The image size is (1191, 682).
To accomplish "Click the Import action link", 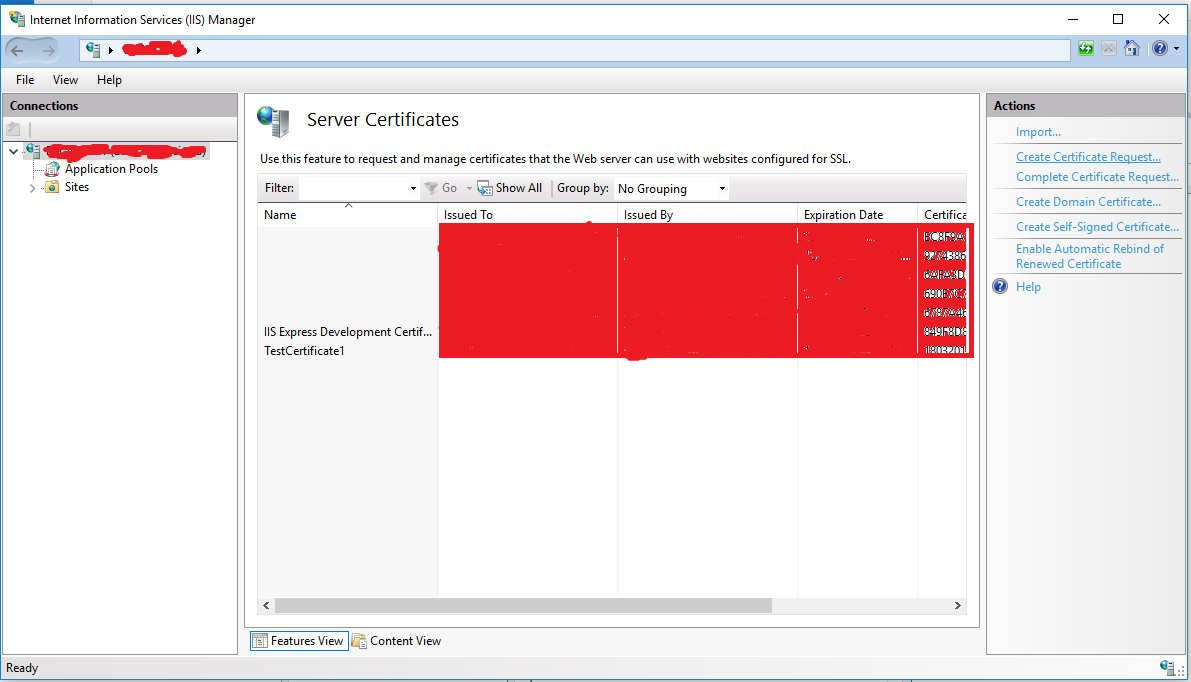I will [1038, 132].
